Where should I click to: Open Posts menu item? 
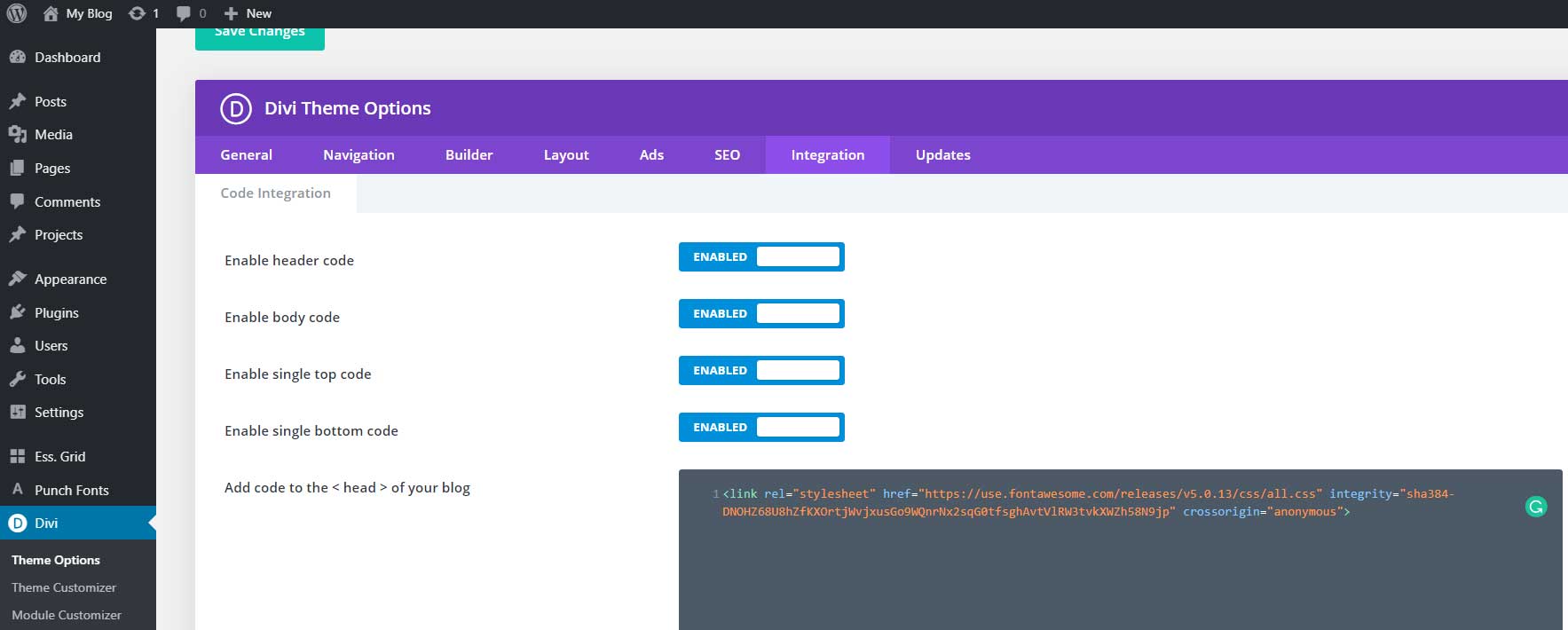click(x=78, y=101)
